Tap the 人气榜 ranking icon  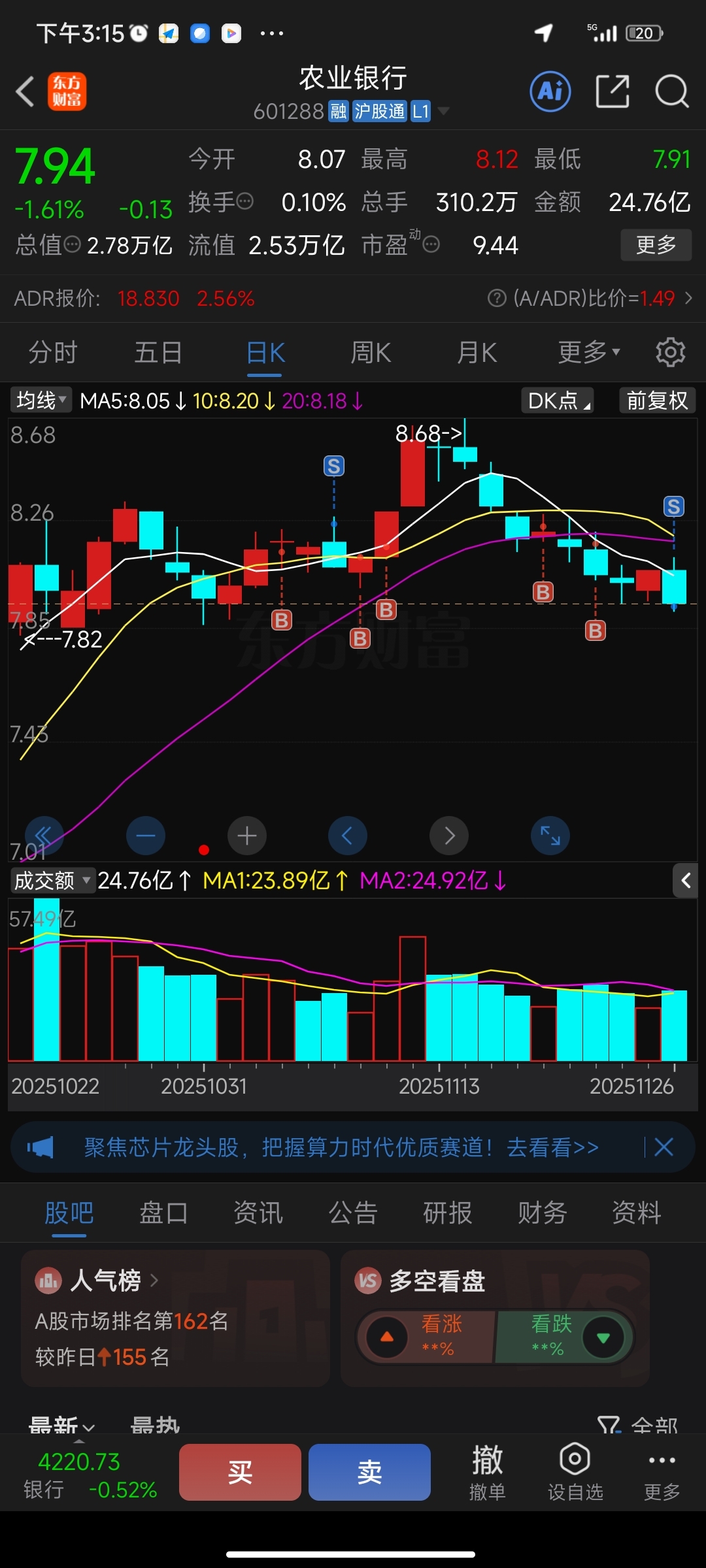[48, 1281]
